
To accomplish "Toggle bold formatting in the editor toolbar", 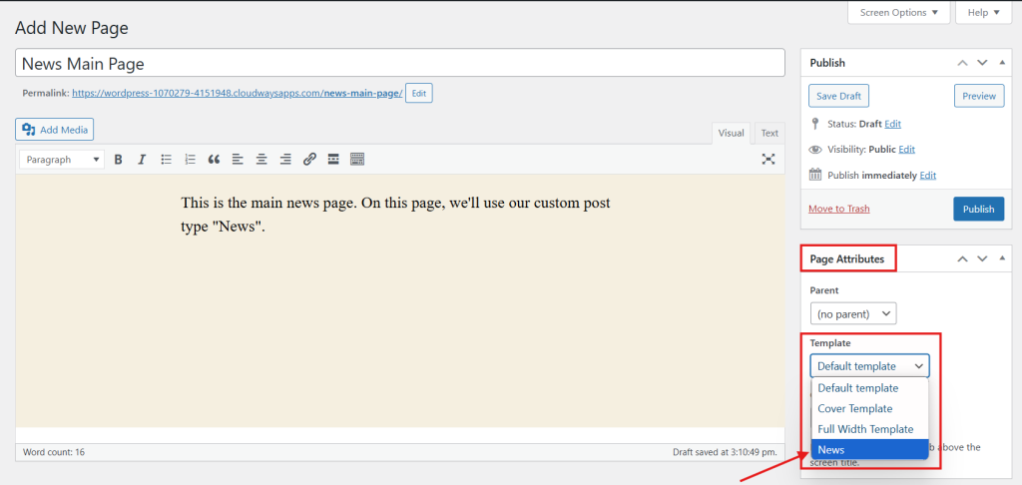I will [118, 159].
